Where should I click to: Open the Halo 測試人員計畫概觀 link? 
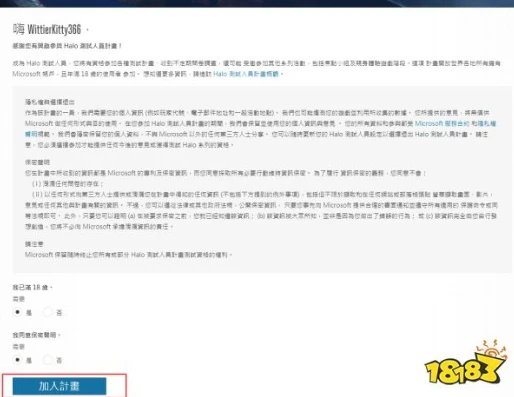(246, 74)
